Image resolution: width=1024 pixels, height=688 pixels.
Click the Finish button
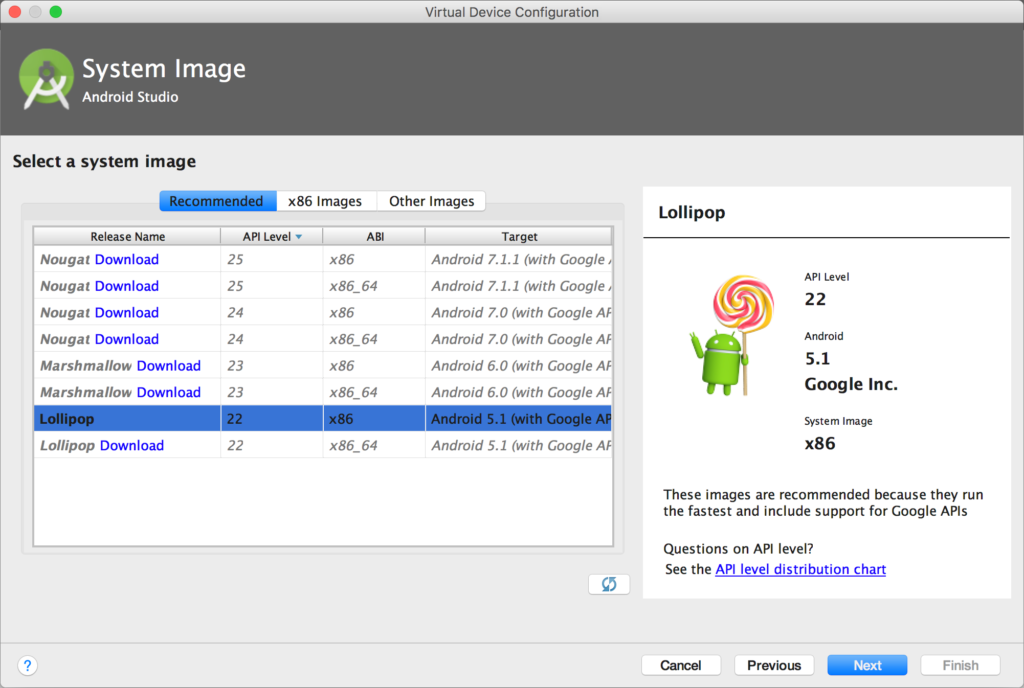(x=960, y=665)
